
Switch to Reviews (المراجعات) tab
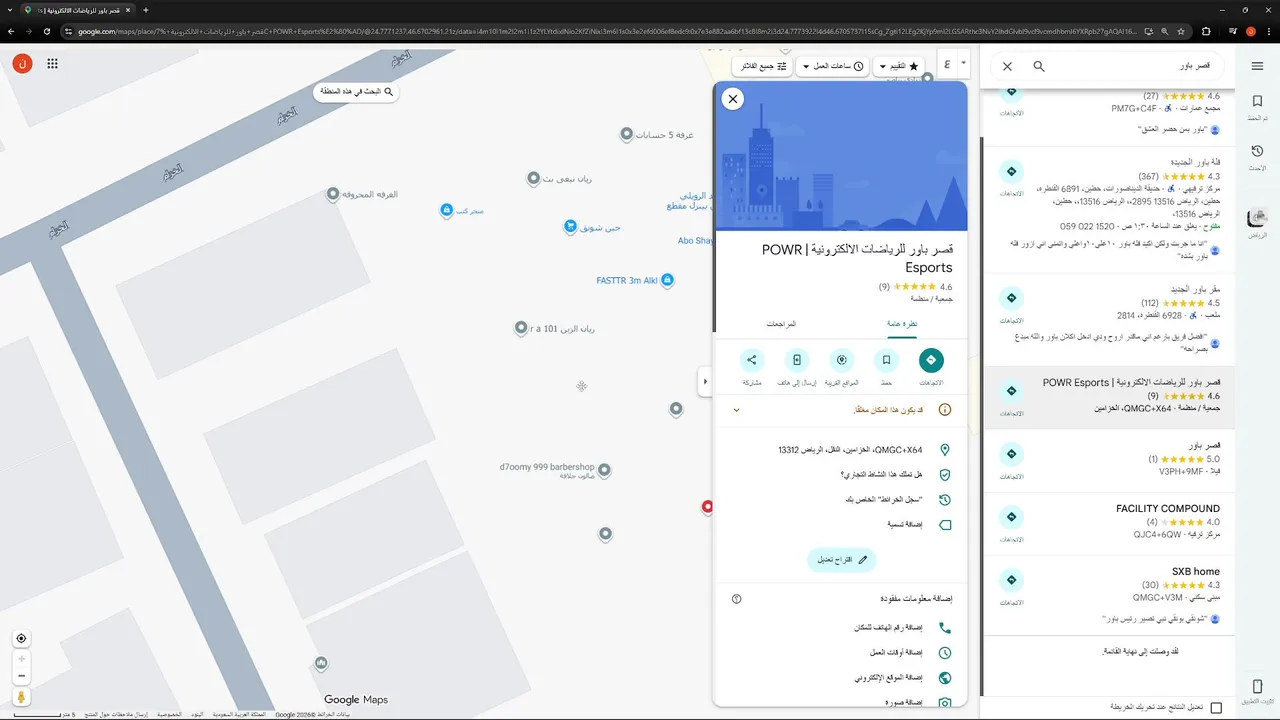click(x=780, y=324)
